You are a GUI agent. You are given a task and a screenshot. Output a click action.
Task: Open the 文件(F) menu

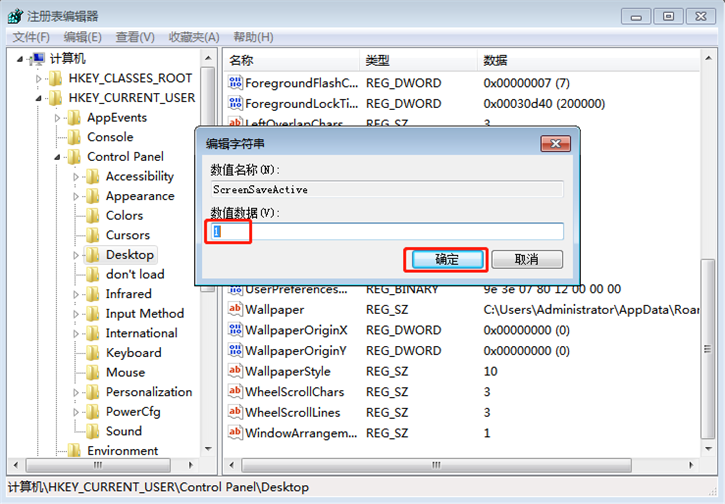pyautogui.click(x=31, y=37)
